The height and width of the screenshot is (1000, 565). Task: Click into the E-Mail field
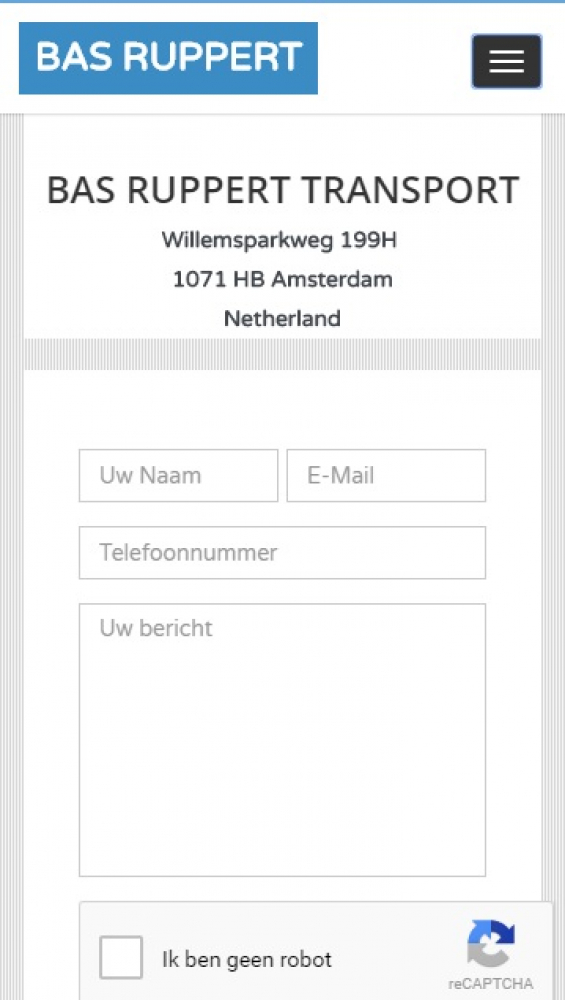(x=386, y=475)
